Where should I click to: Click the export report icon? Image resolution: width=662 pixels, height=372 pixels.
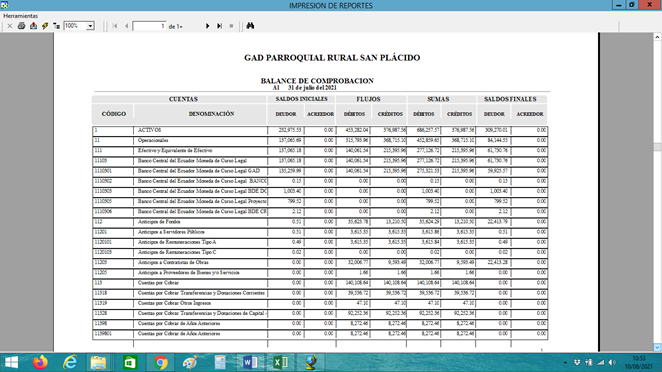pos(33,26)
